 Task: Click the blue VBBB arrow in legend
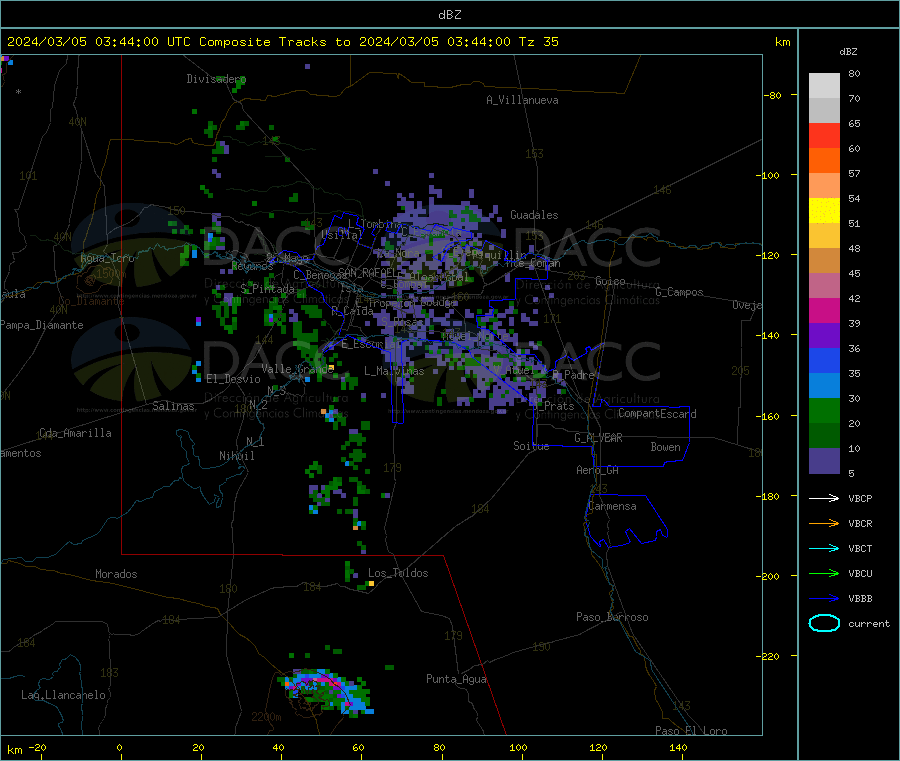(824, 599)
